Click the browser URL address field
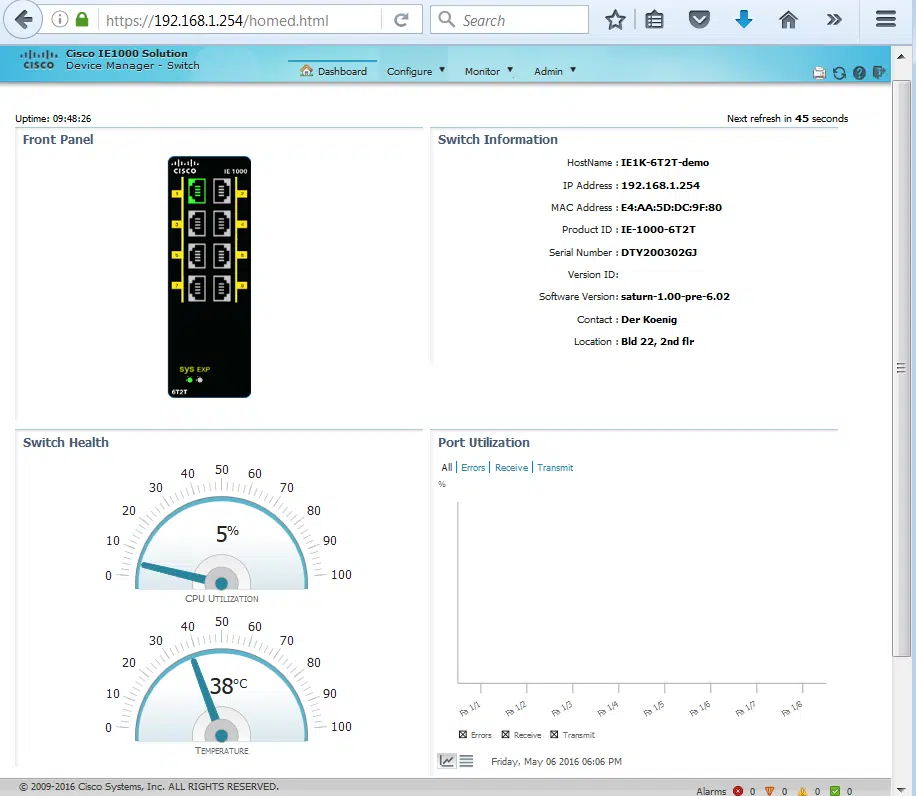This screenshot has height=796, width=916. pyautogui.click(x=240, y=20)
